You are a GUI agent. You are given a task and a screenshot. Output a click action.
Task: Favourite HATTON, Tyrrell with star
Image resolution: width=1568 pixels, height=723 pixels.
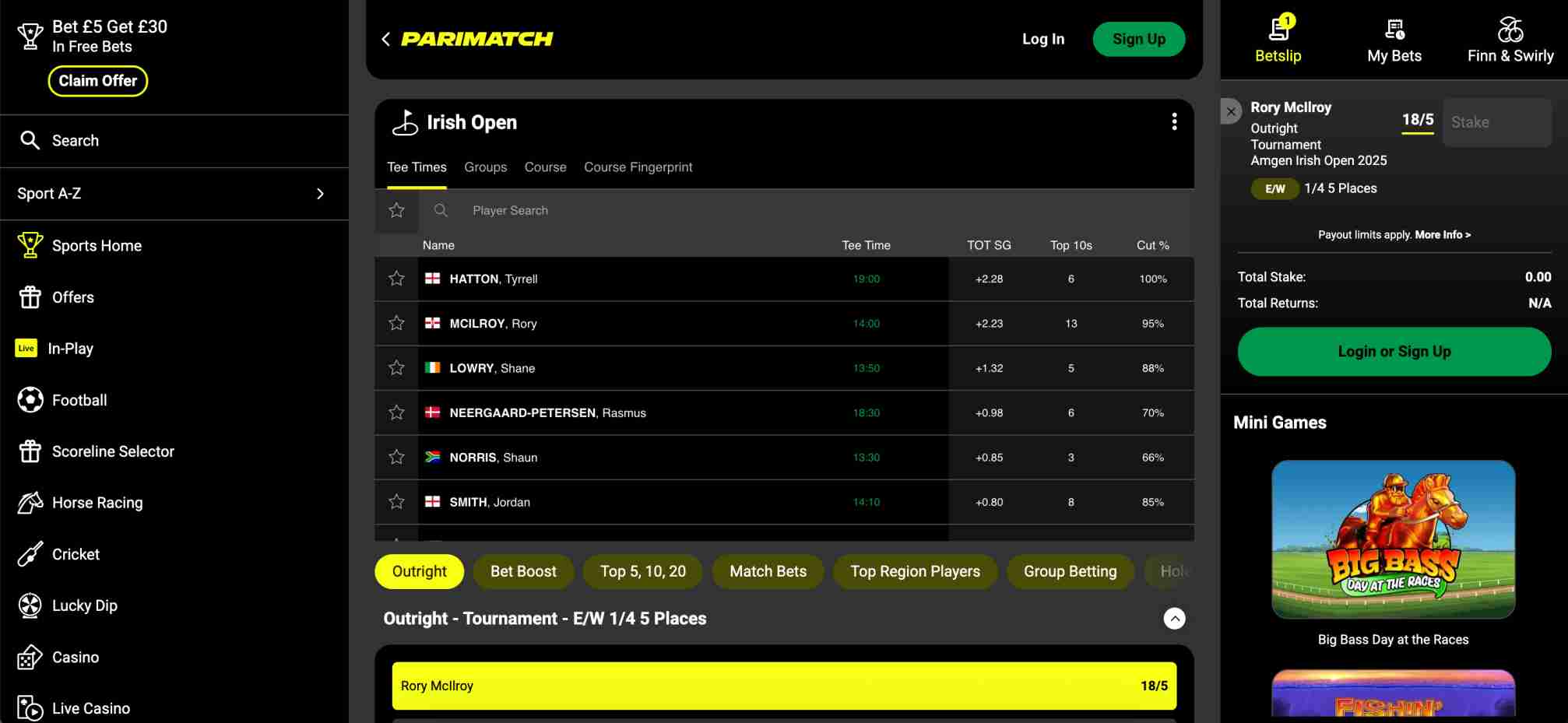point(396,279)
